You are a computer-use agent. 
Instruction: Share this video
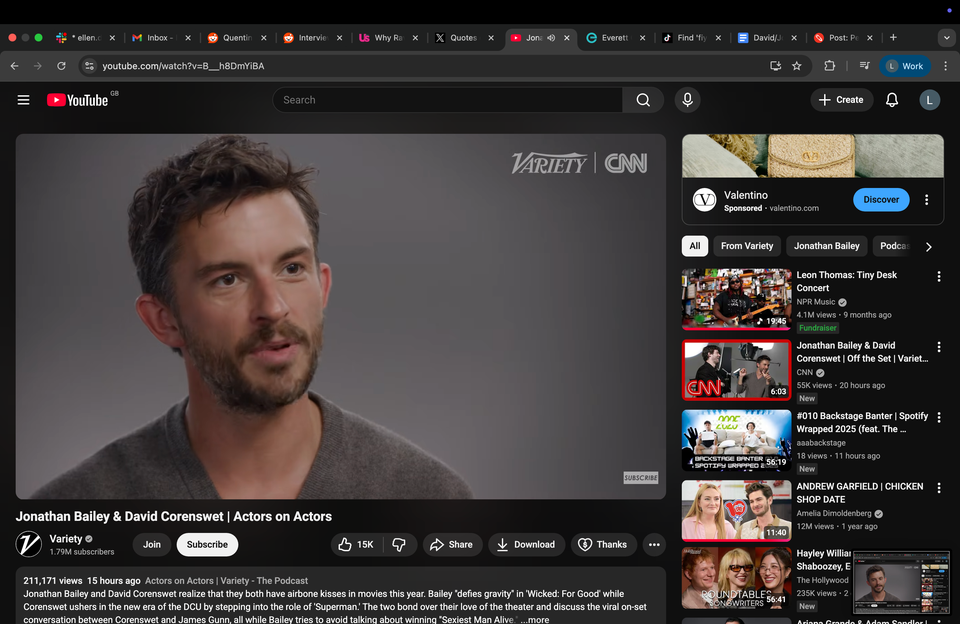coord(450,544)
